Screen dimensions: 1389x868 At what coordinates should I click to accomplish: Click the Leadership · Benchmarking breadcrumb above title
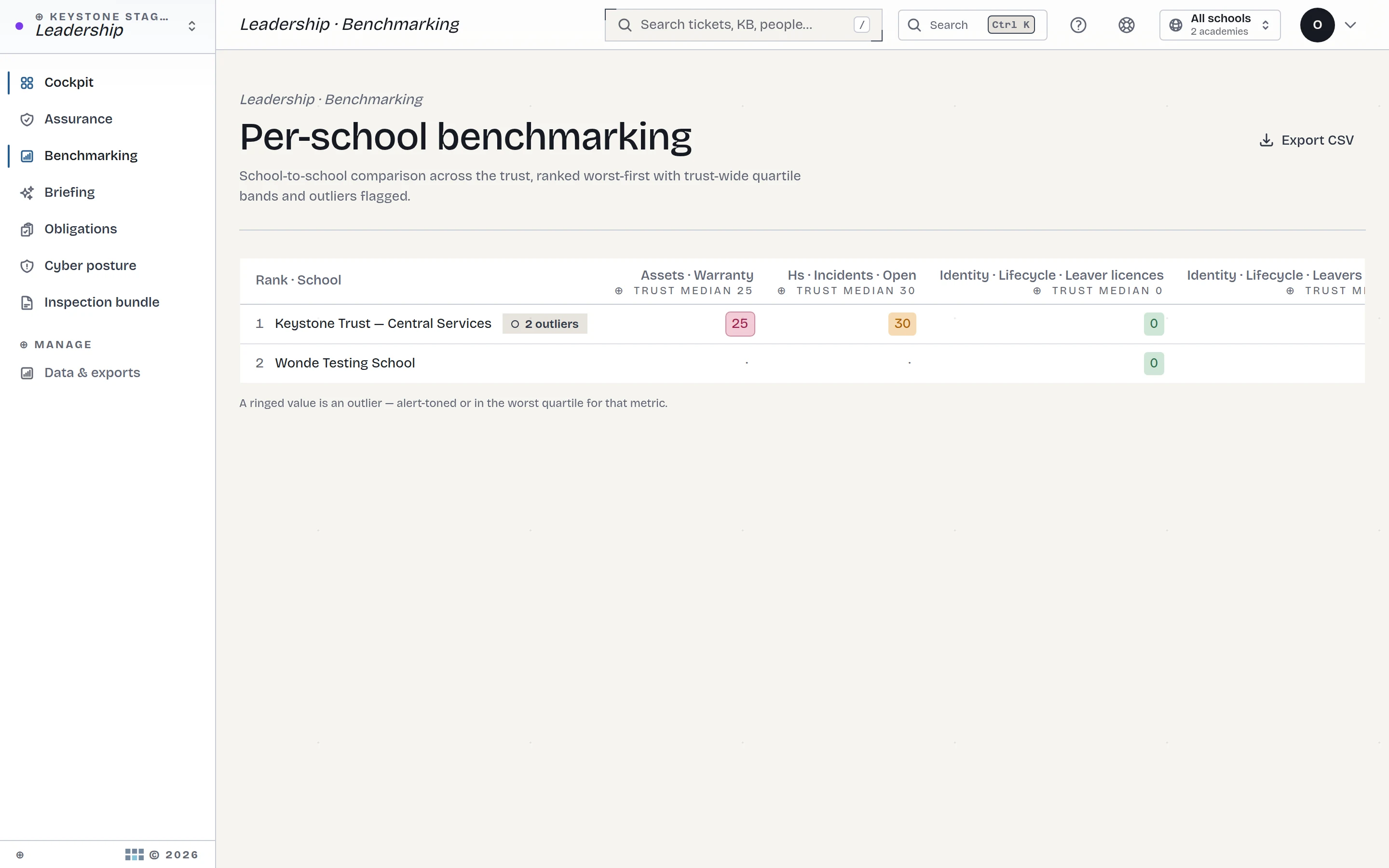331,99
